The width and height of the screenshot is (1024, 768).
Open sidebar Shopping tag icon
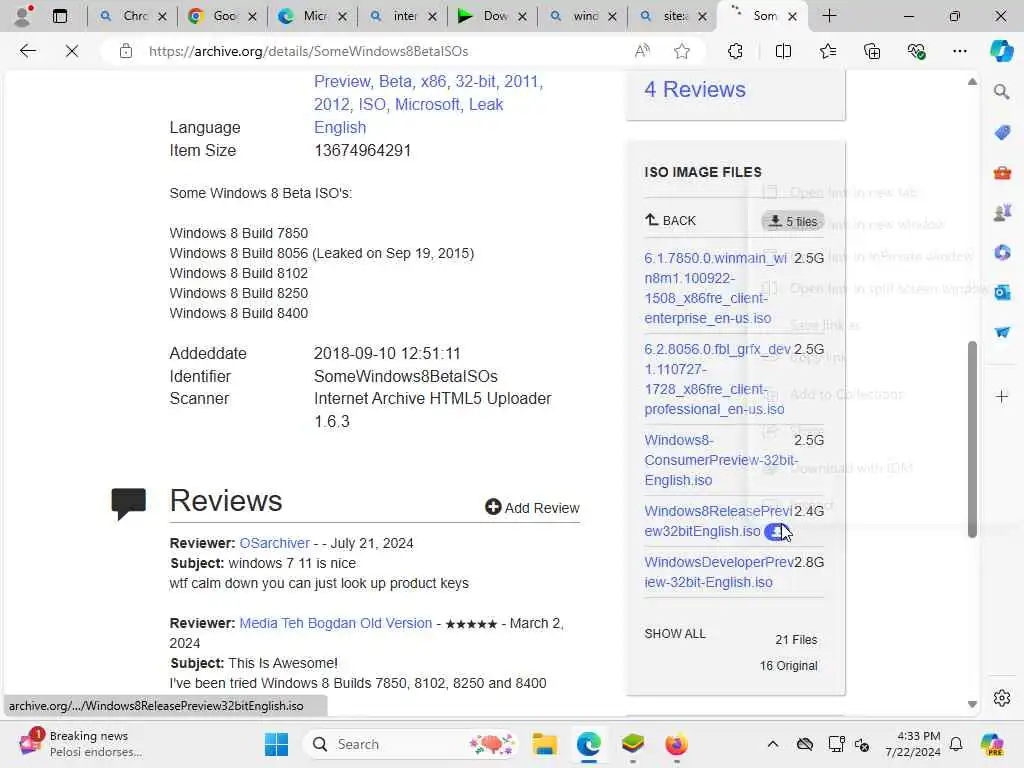[x=1002, y=133]
